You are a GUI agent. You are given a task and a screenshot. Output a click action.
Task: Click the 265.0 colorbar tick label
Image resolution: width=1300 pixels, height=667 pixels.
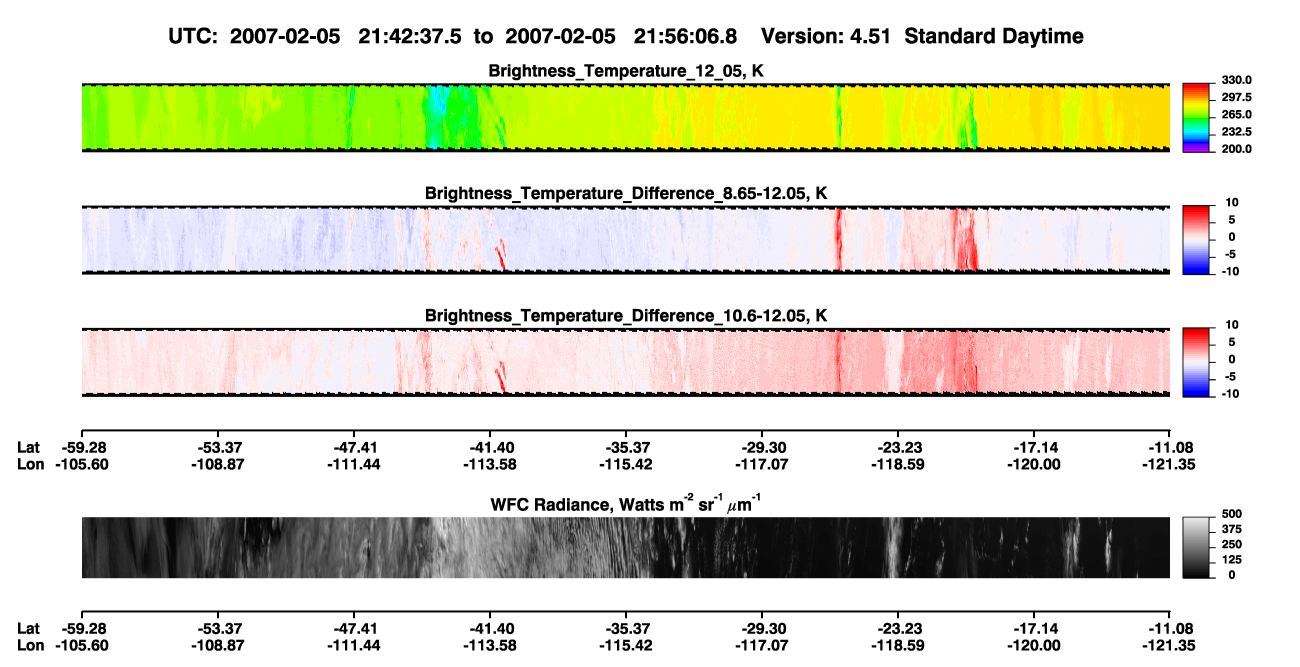1235,114
